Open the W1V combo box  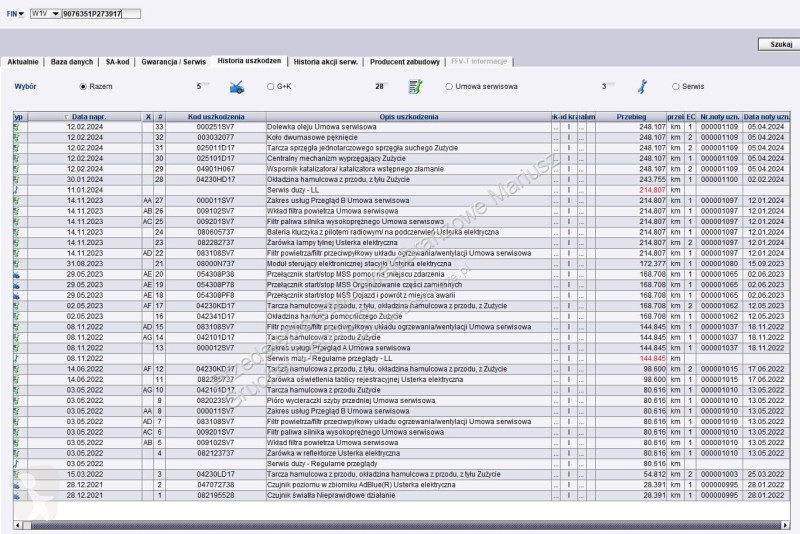45,14
